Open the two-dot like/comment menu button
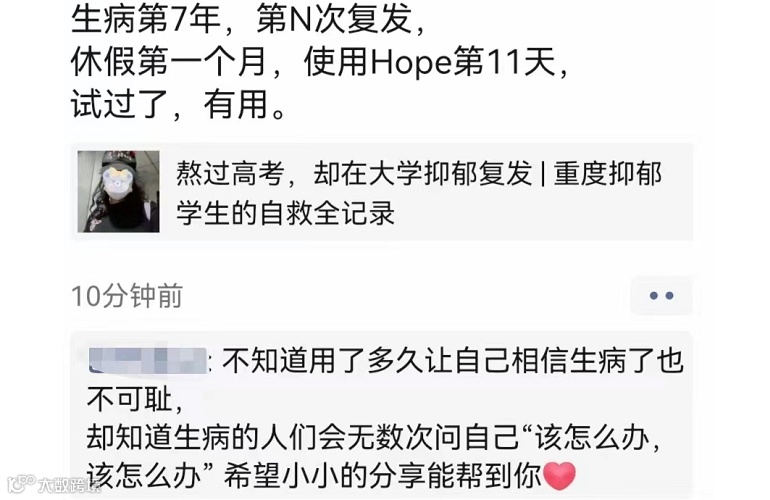This screenshot has height=500, width=770. point(661,295)
